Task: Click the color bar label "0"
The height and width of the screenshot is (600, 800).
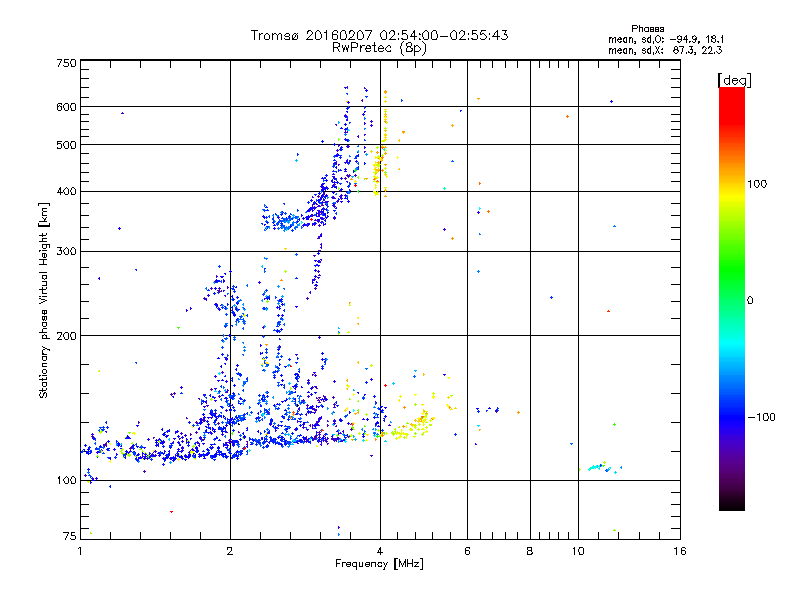Action: (750, 301)
